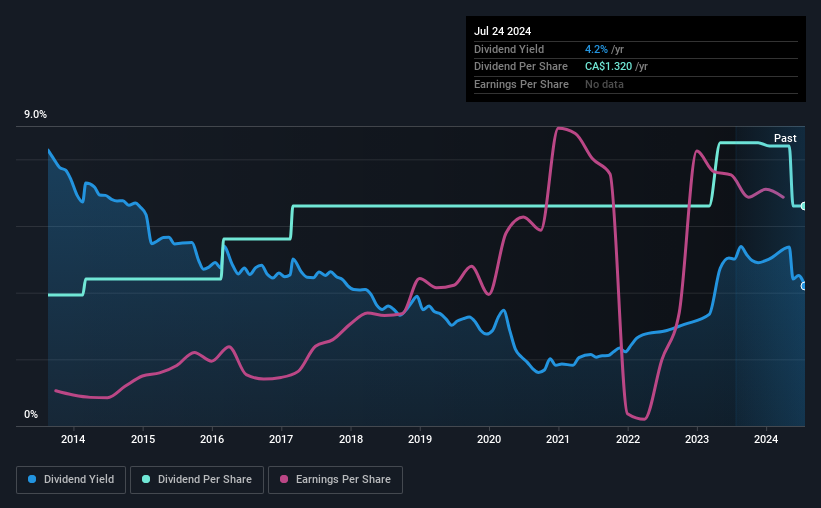This screenshot has width=821, height=508.
Task: Click the pink dot in Earnings Per Share legend
Action: 284,479
